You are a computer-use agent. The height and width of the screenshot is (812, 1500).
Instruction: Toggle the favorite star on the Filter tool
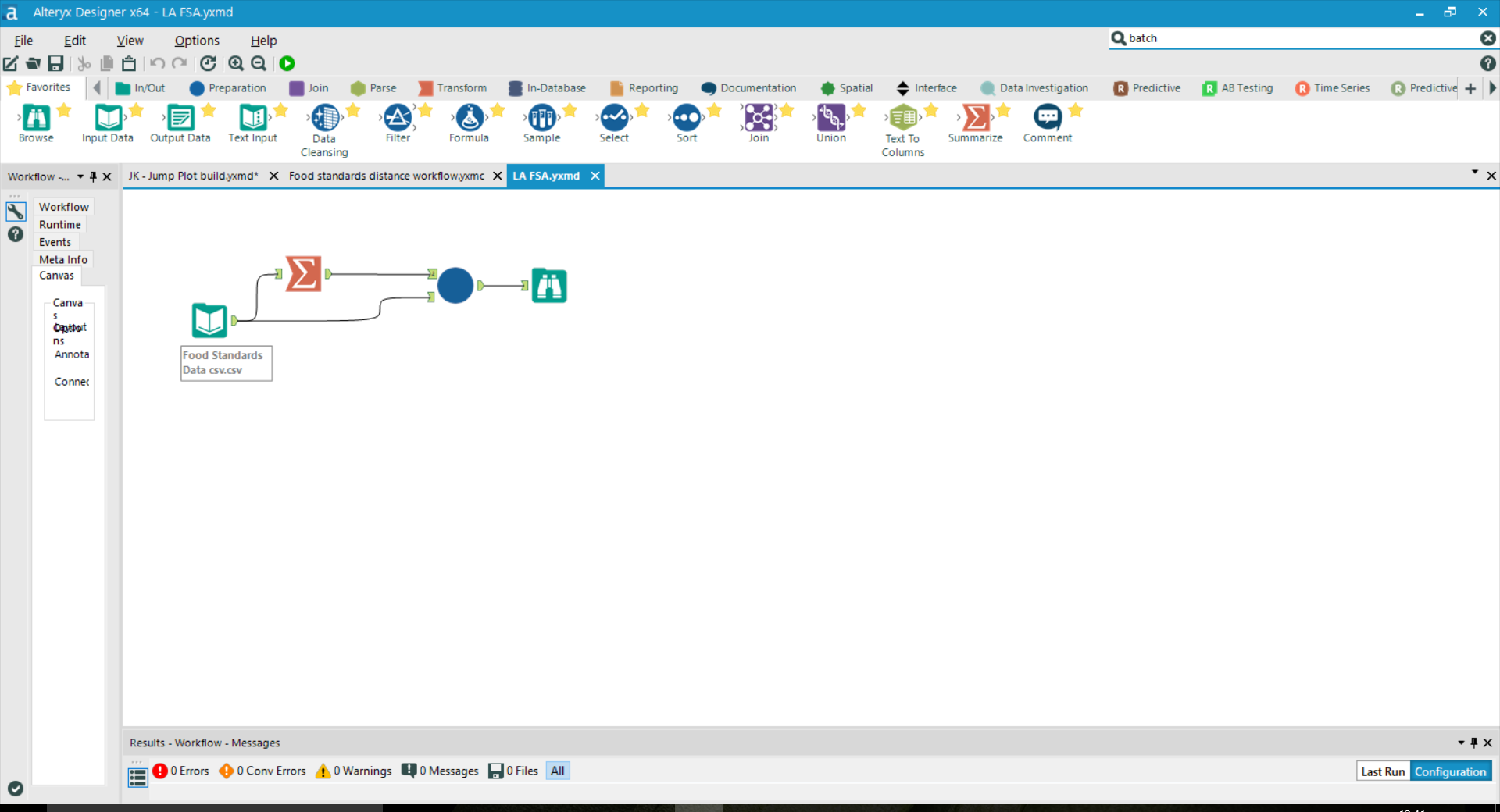coord(424,111)
